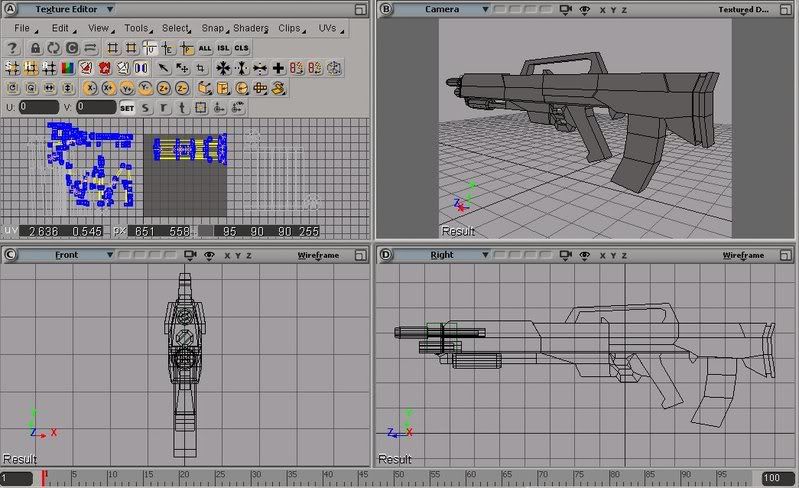Click the s scale mode button
Image resolution: width=799 pixels, height=488 pixels.
146,108
